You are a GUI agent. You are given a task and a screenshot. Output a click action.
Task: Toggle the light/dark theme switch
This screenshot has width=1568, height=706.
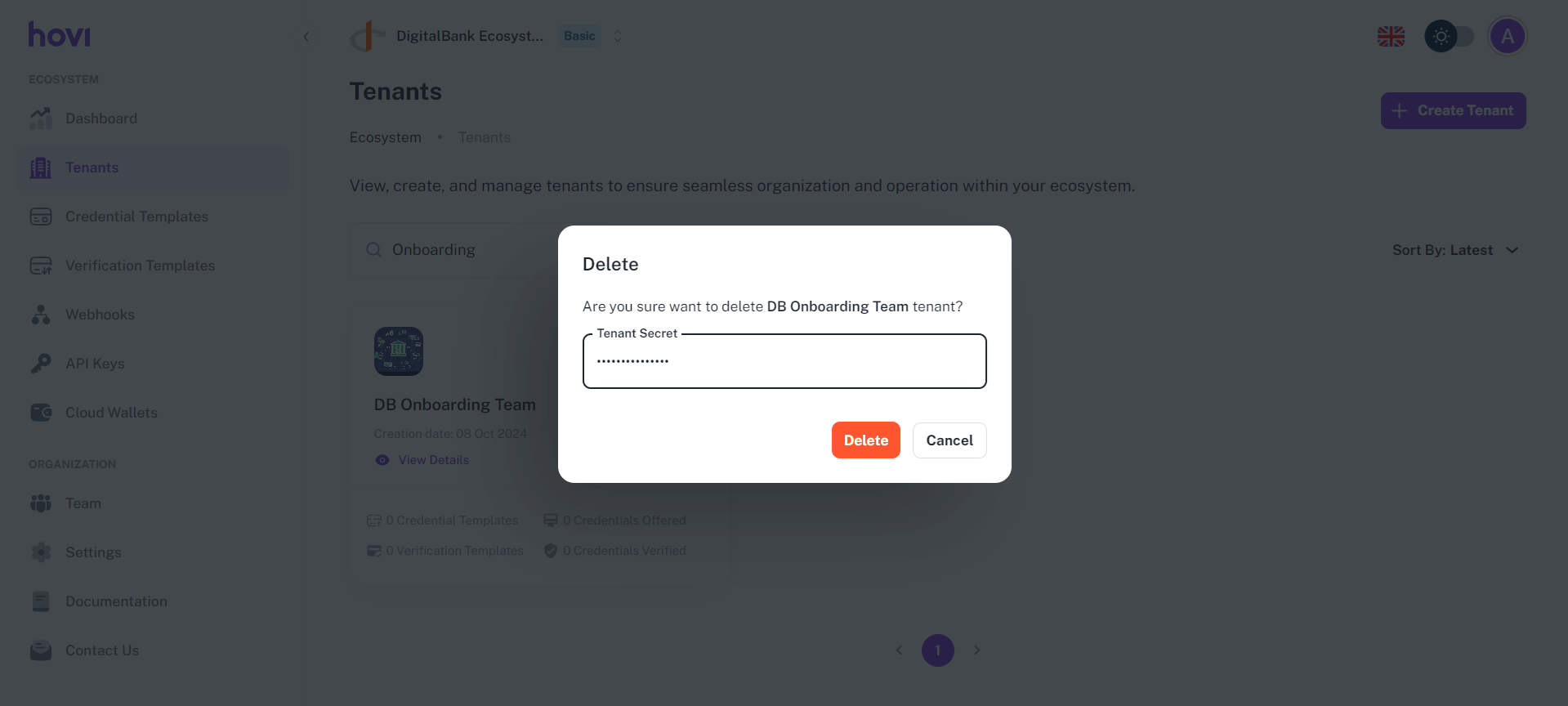1449,36
